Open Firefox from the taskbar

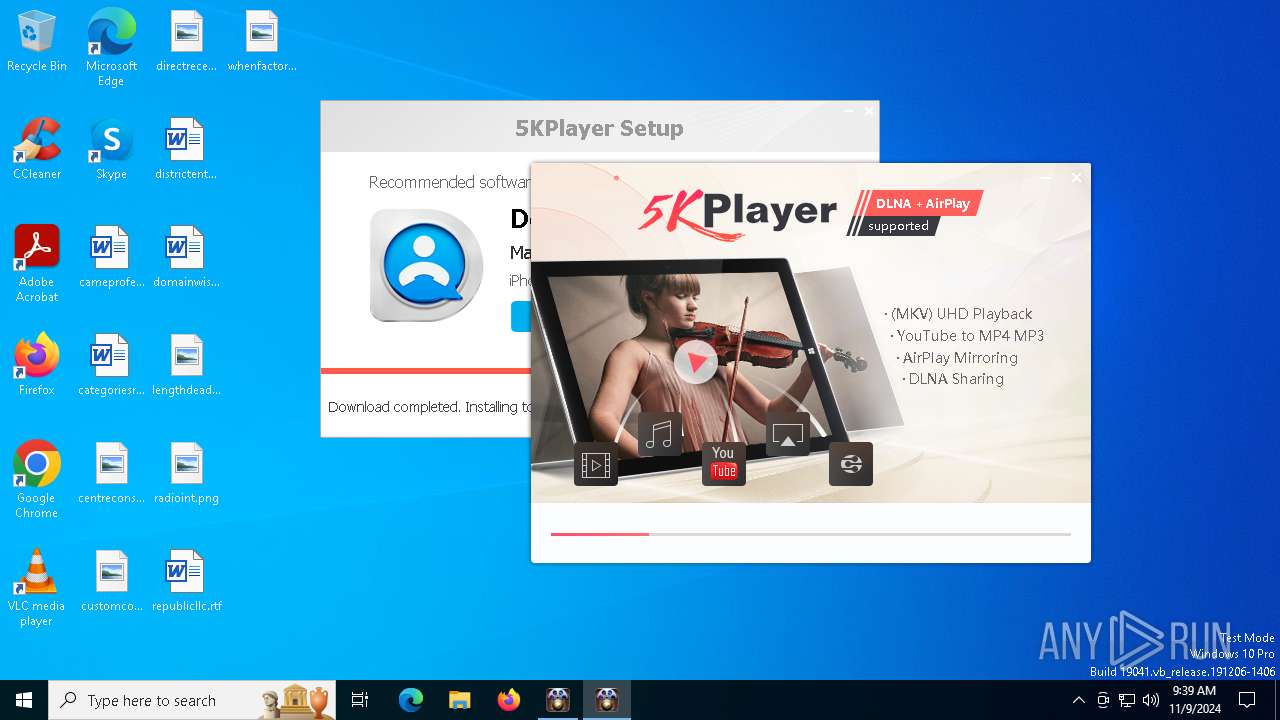509,700
